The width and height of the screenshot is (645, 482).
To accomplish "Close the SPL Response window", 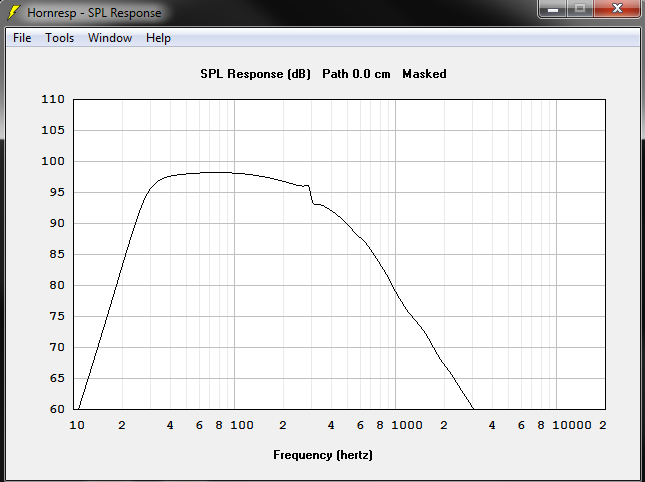I will (617, 8).
